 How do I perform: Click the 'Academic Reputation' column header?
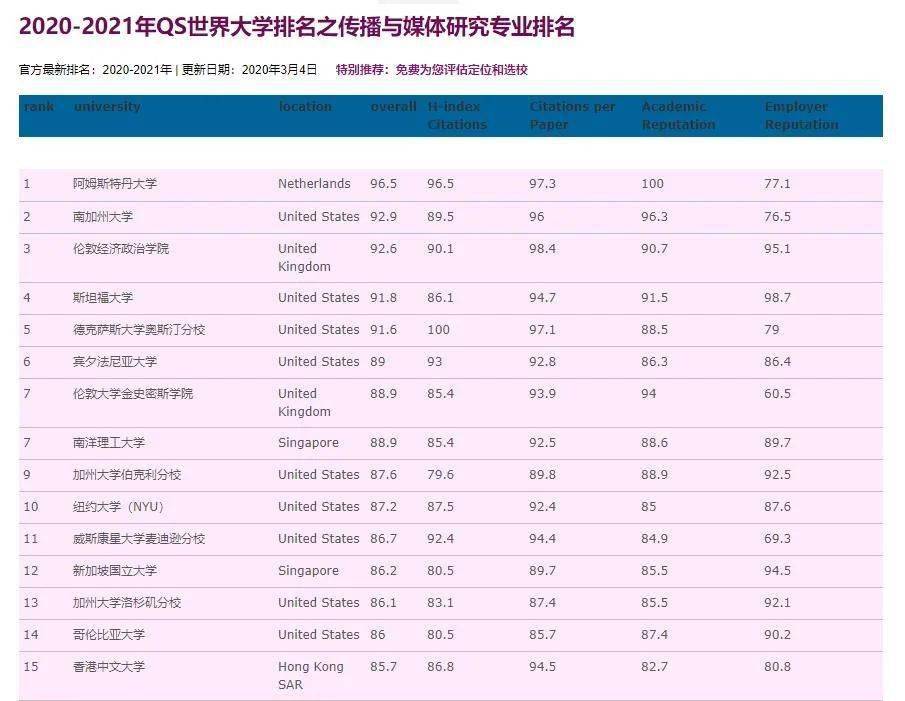click(x=678, y=115)
